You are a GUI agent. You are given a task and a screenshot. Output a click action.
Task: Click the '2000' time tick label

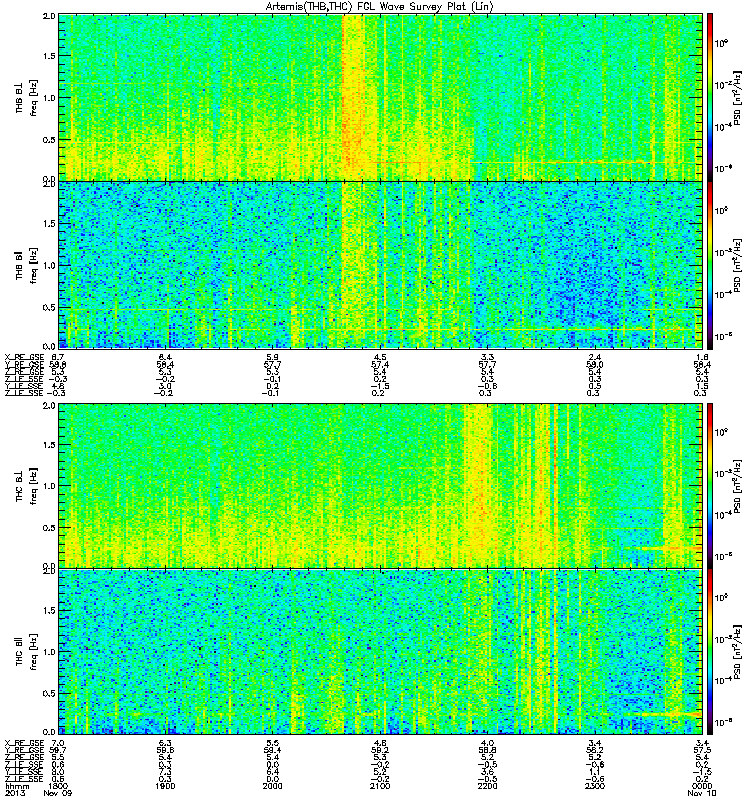[272, 786]
